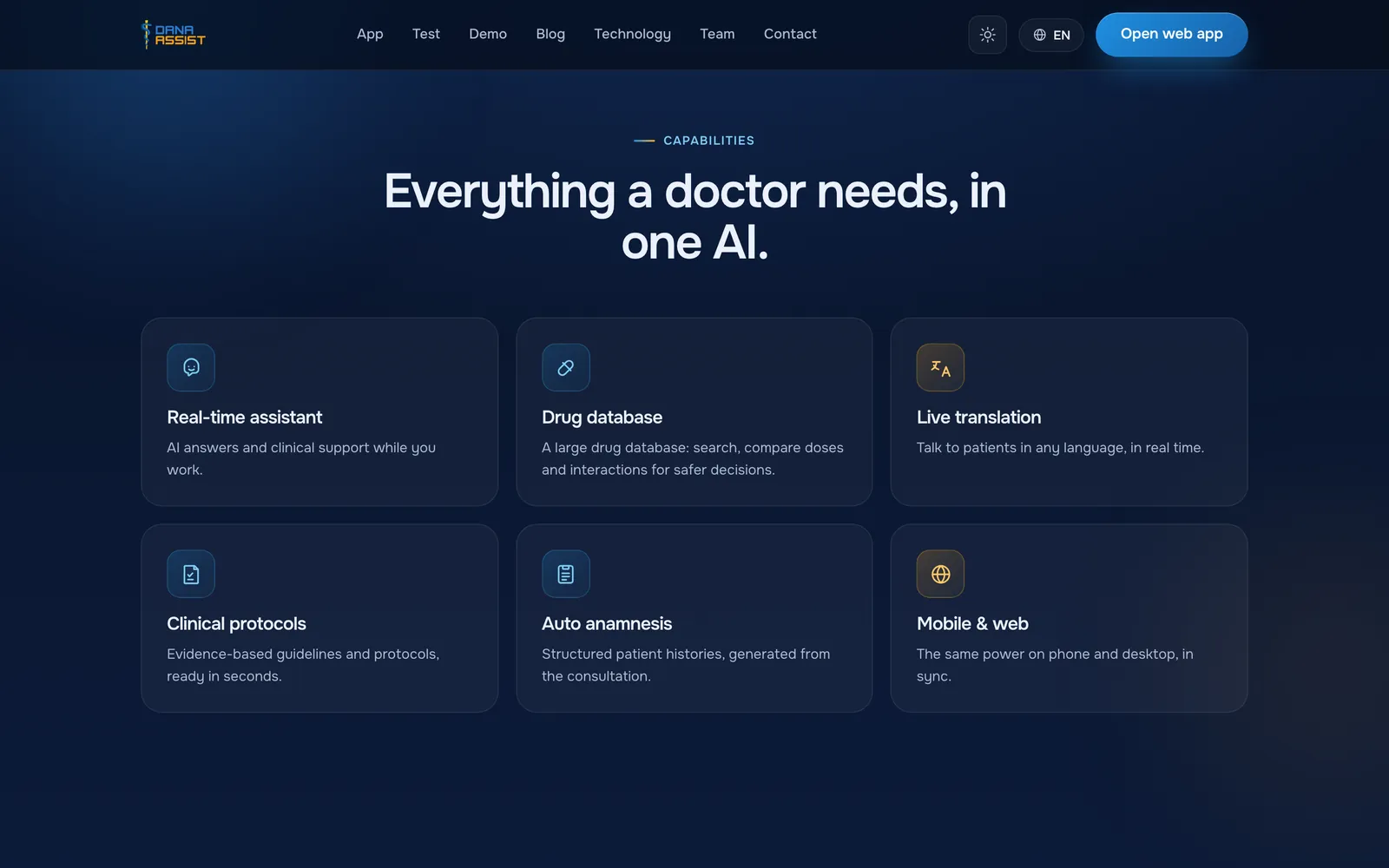Click 'AI answers and clinical support' description
The width and height of the screenshot is (1389, 868).
[x=301, y=458]
